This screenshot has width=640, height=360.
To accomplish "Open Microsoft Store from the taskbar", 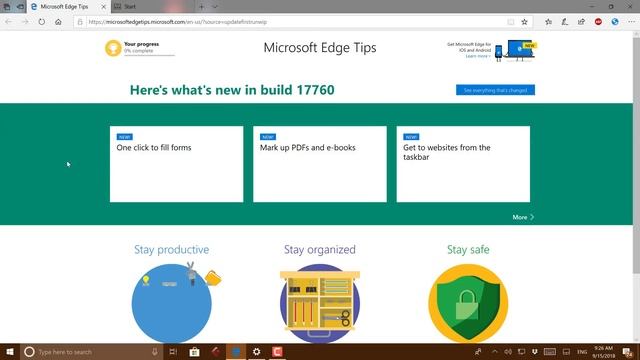I will click(194, 351).
